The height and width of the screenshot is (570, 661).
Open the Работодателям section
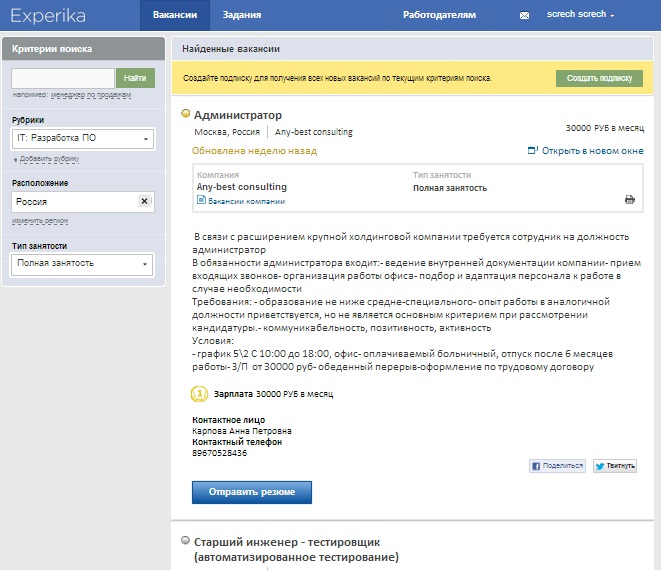click(439, 15)
